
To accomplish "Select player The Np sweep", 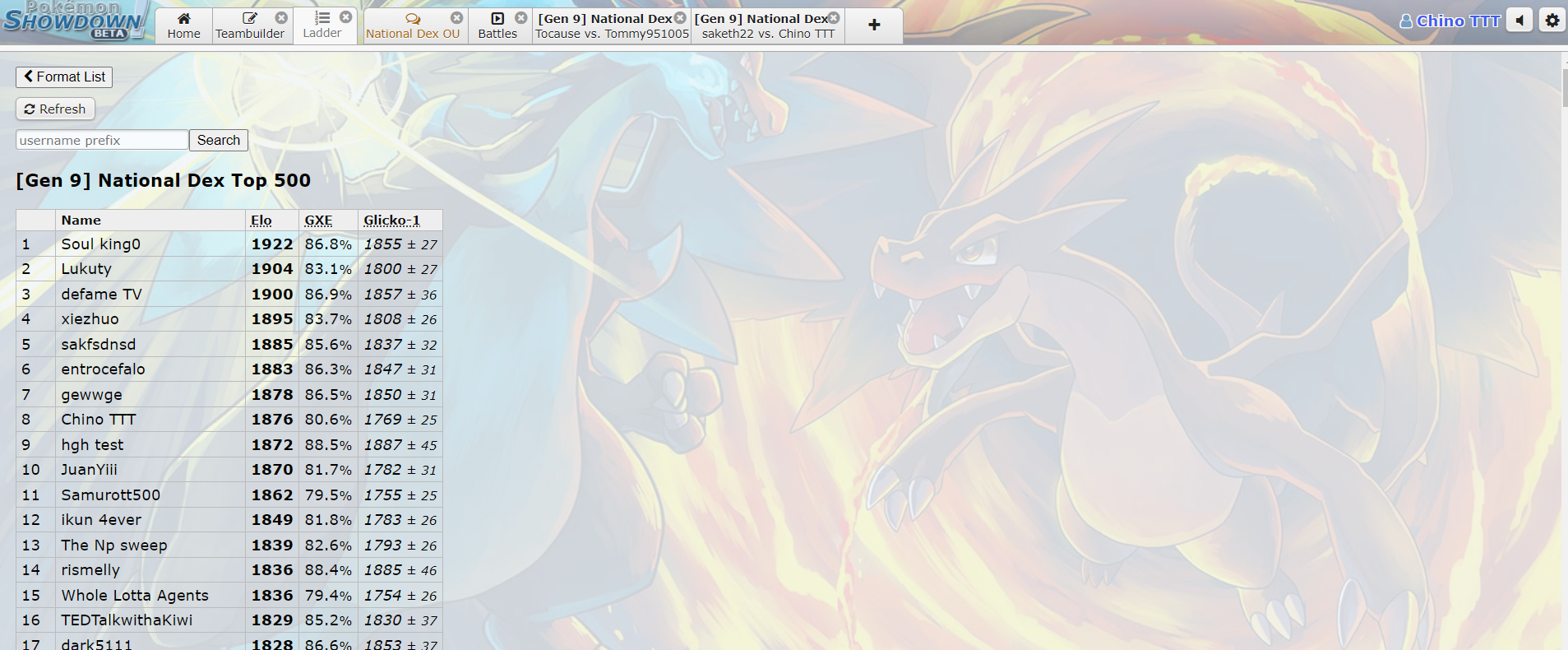I will [x=113, y=546].
